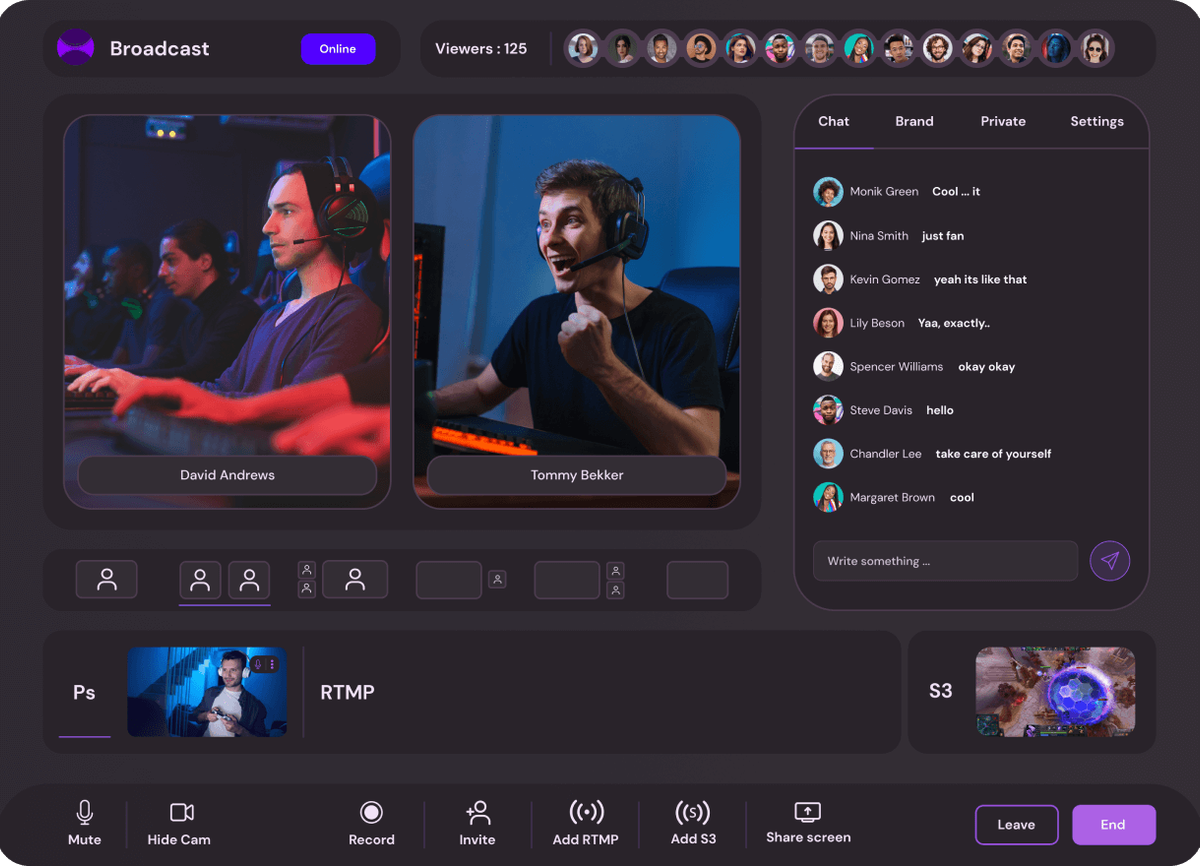
Task: Click the 'okay okay' message
Action: pyautogui.click(x=986, y=366)
